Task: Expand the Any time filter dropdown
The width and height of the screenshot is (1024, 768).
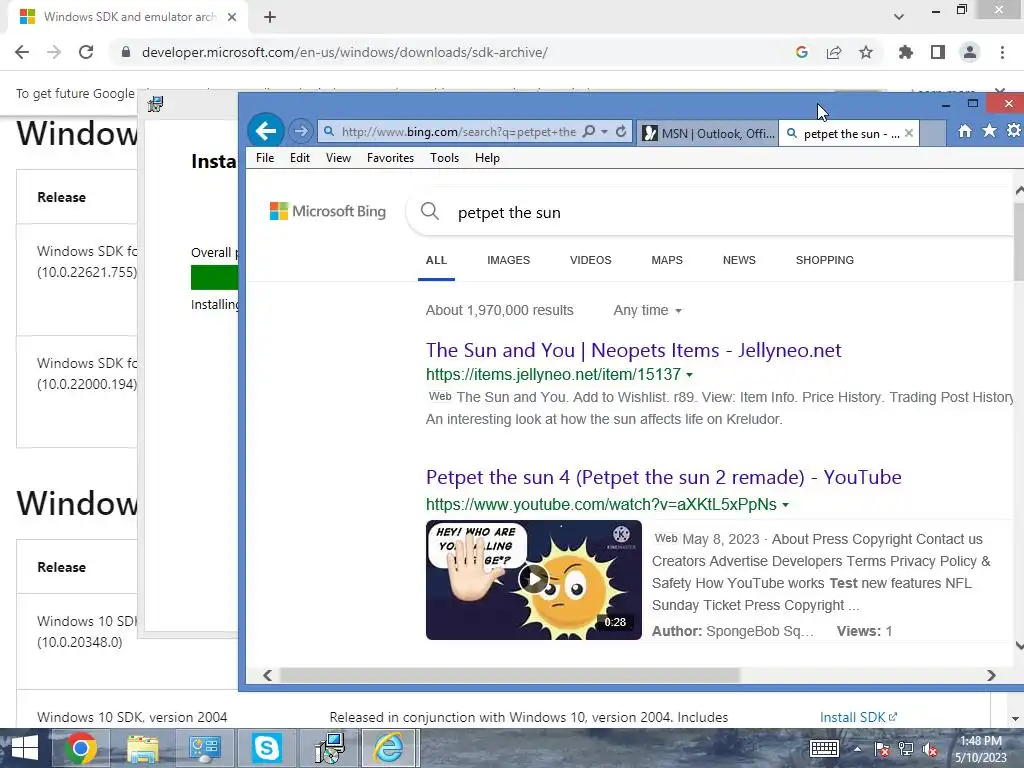Action: [647, 310]
